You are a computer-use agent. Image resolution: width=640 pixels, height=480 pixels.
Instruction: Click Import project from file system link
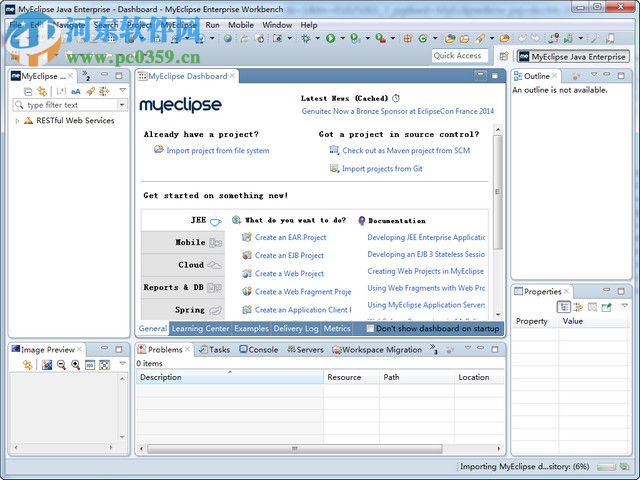tap(217, 150)
